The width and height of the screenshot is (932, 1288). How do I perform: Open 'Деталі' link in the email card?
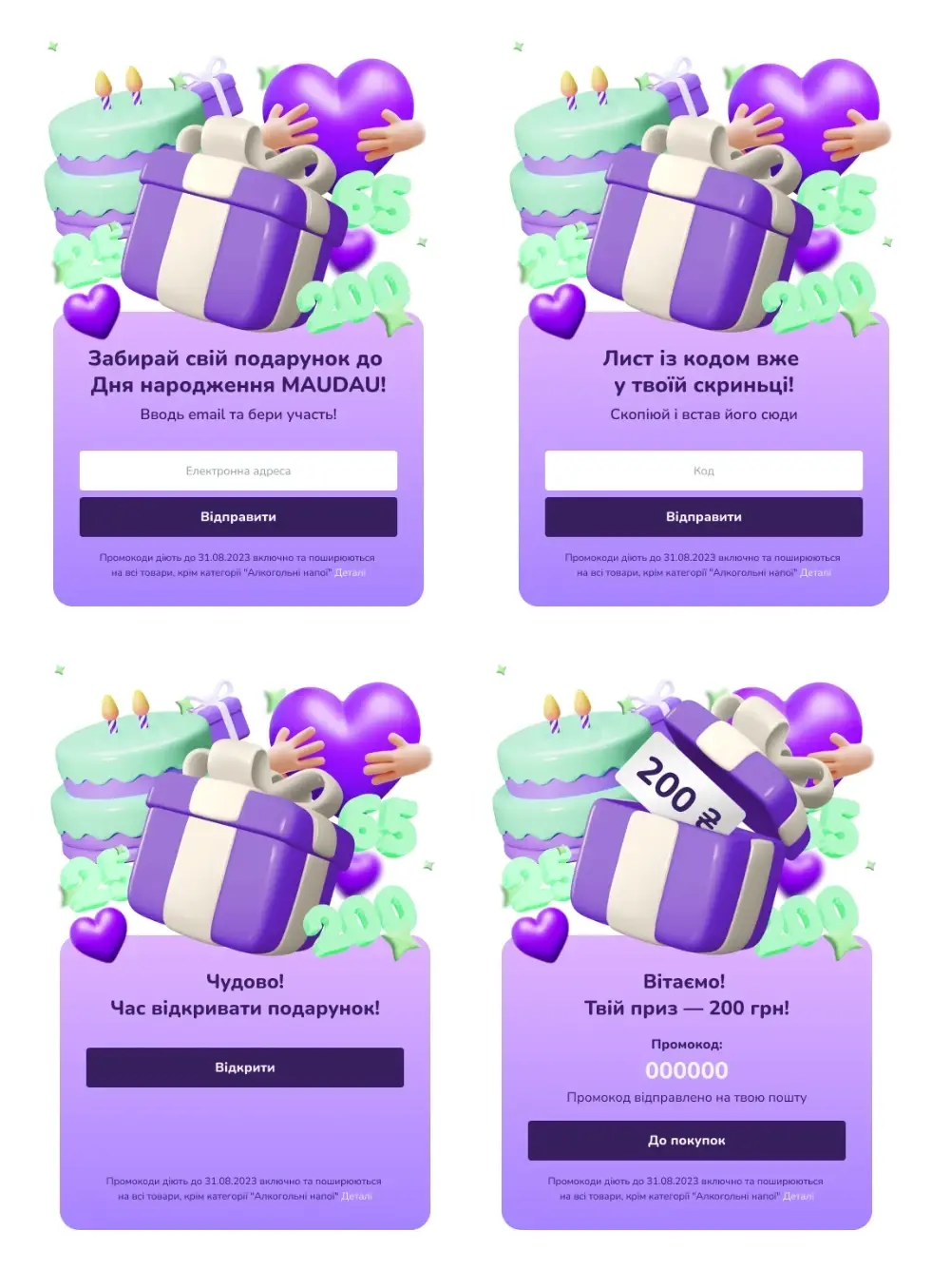coord(350,573)
